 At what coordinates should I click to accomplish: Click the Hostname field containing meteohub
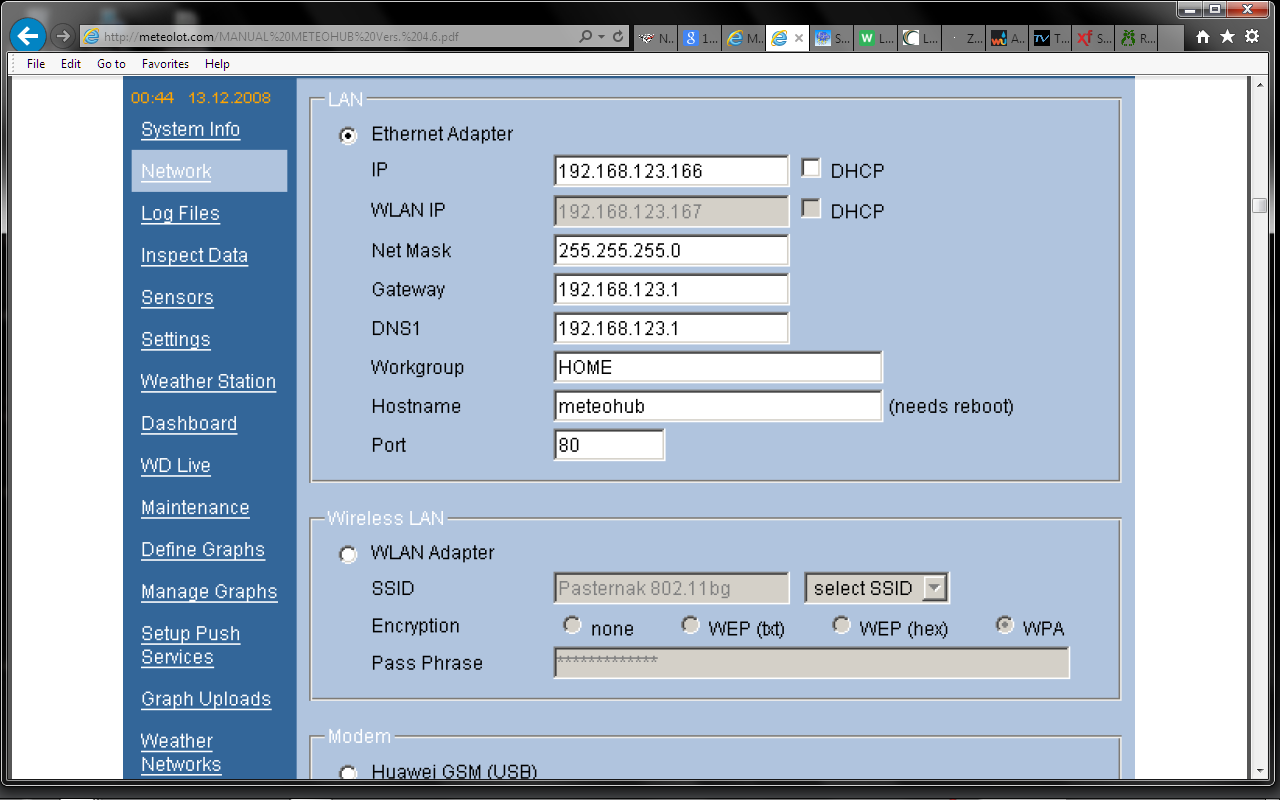(x=718, y=406)
